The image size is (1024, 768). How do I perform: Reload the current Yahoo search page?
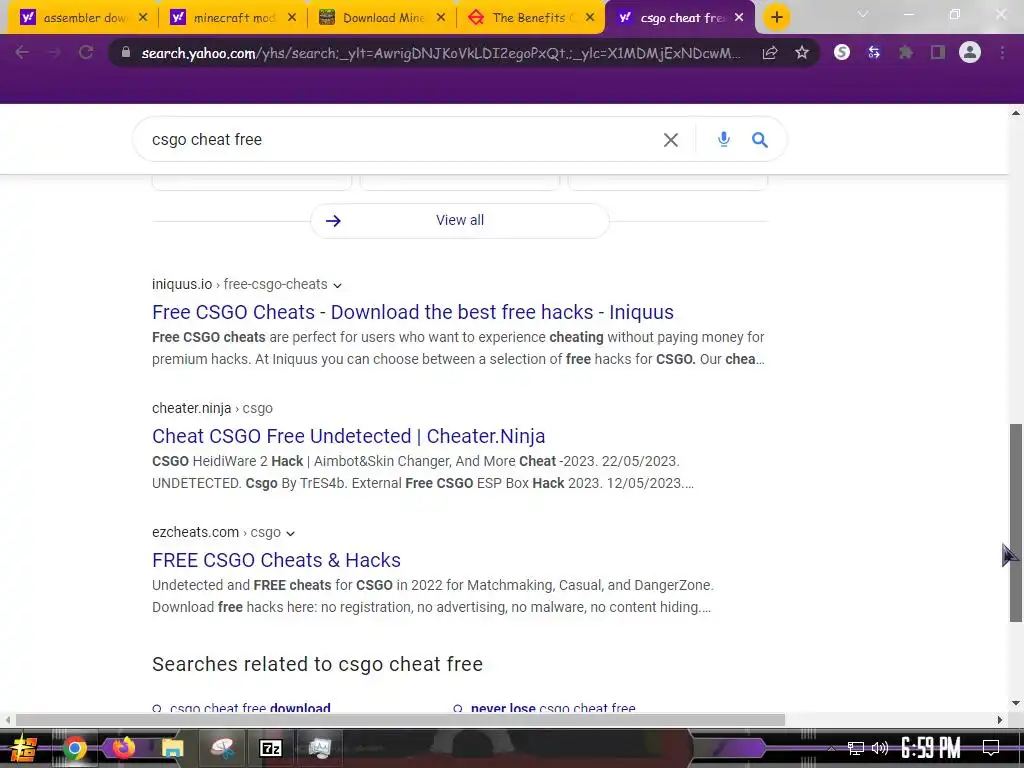point(86,52)
